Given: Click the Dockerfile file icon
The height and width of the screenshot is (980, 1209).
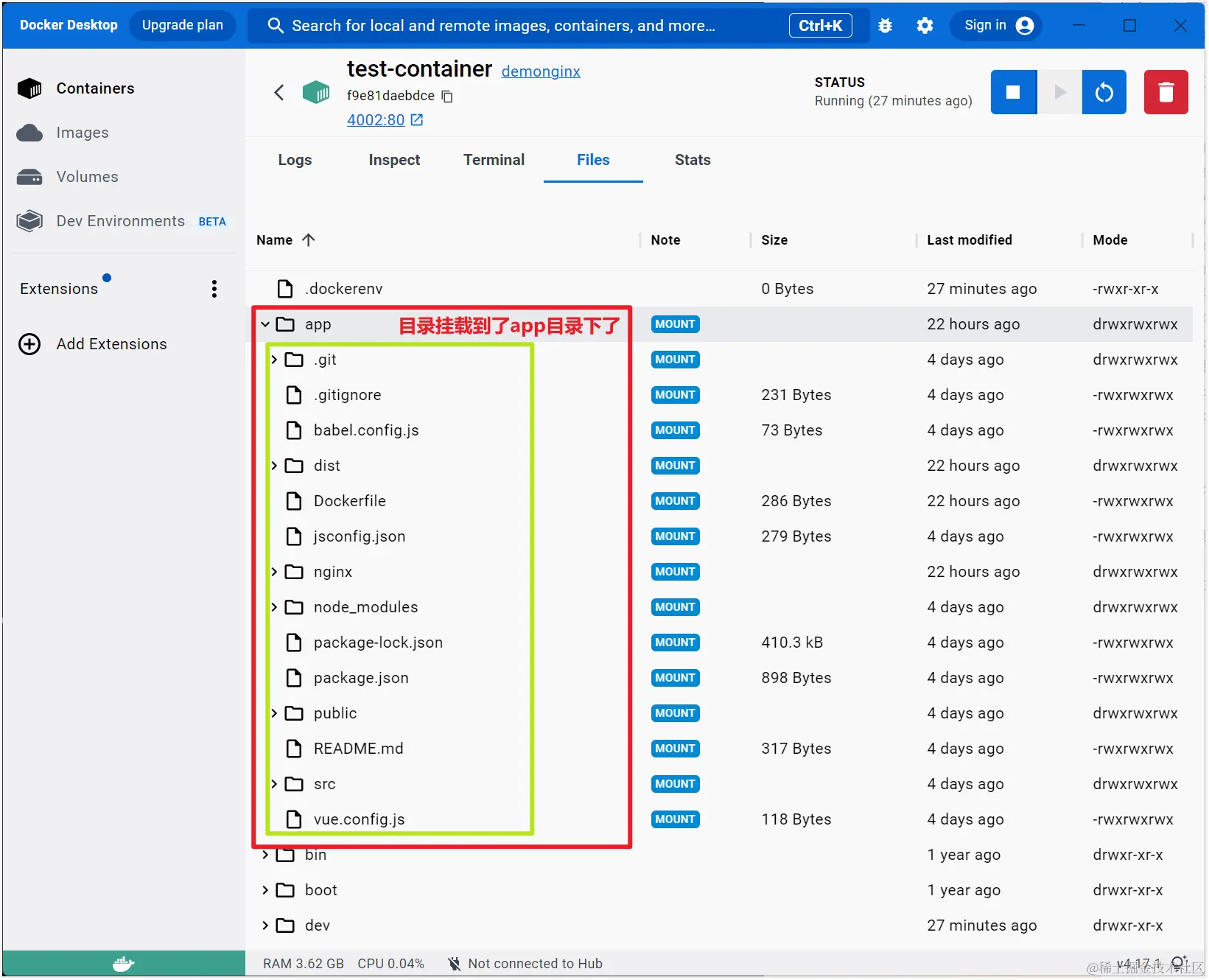Looking at the screenshot, I should [x=294, y=501].
